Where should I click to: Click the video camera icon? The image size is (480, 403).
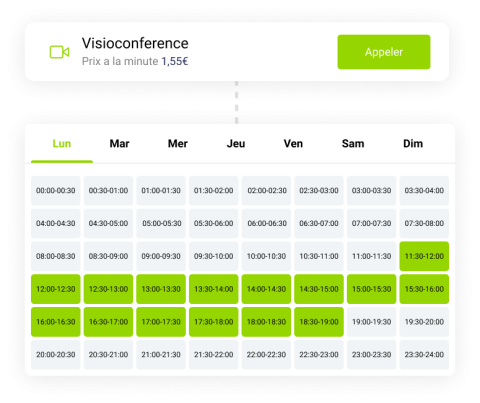click(59, 52)
